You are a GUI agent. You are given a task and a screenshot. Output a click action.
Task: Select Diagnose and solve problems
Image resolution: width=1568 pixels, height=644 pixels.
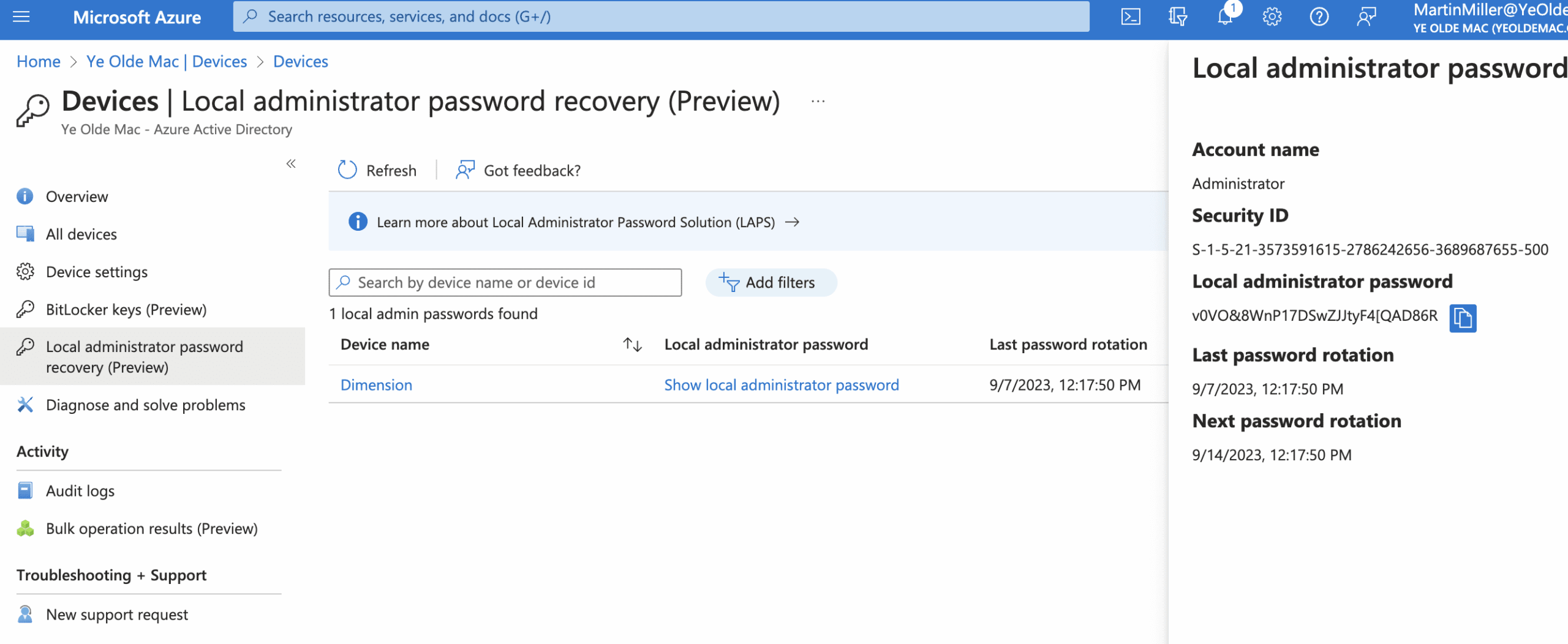(146, 405)
